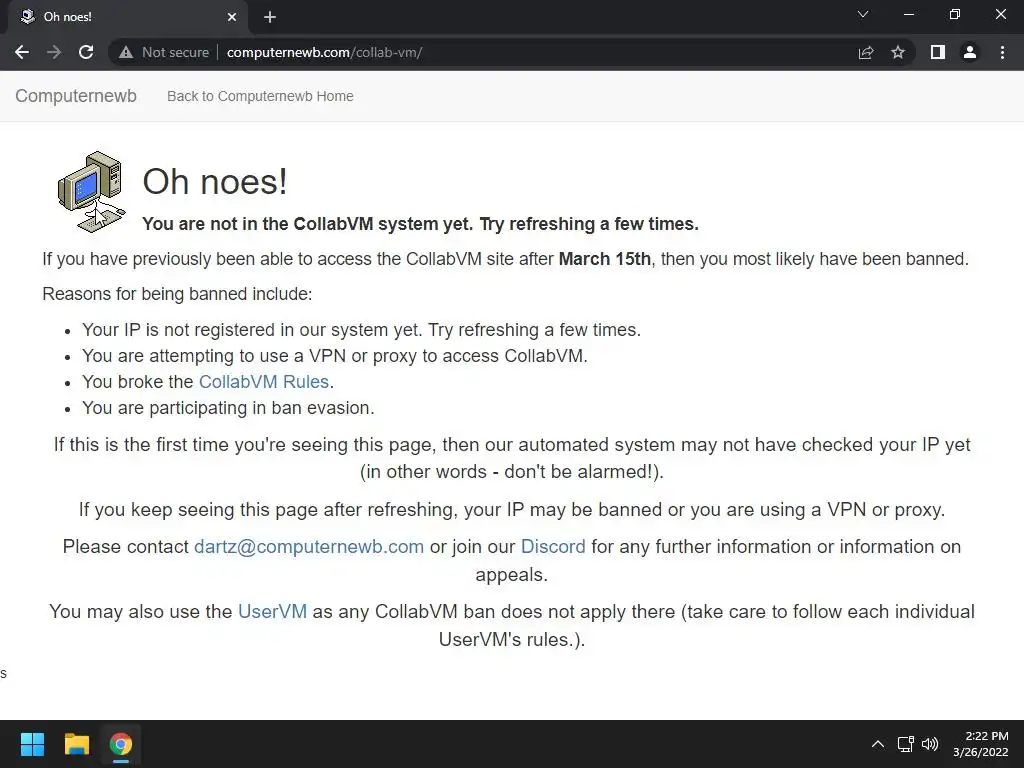Click the share this page icon
Image resolution: width=1024 pixels, height=768 pixels.
click(866, 52)
